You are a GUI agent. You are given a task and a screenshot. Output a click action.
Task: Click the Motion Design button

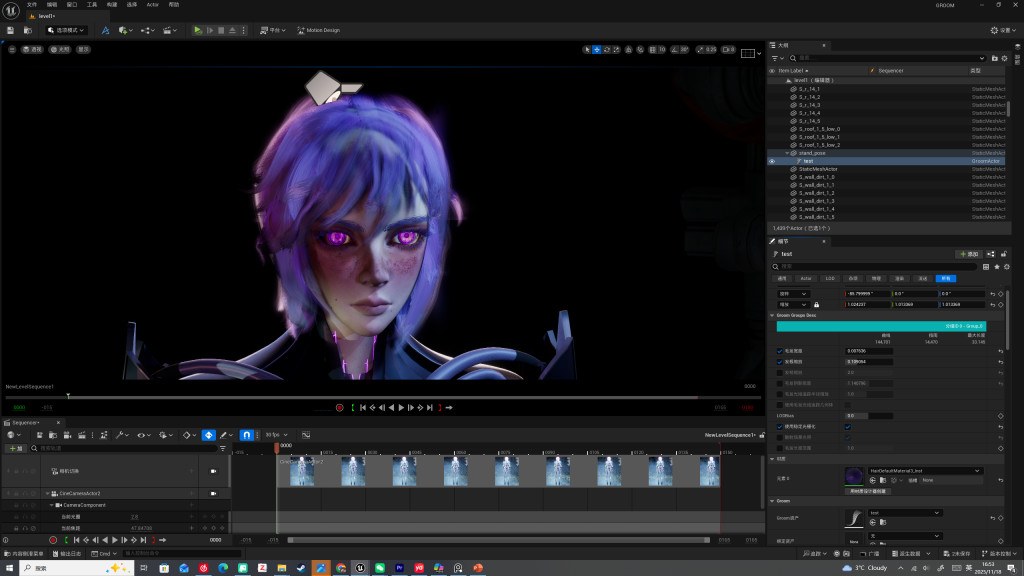point(320,30)
